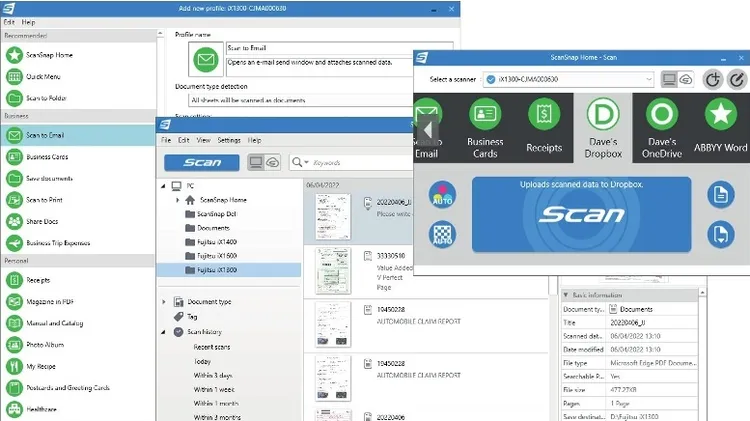Toggle the auto image quality icon
This screenshot has height=421, width=750.
(x=442, y=234)
